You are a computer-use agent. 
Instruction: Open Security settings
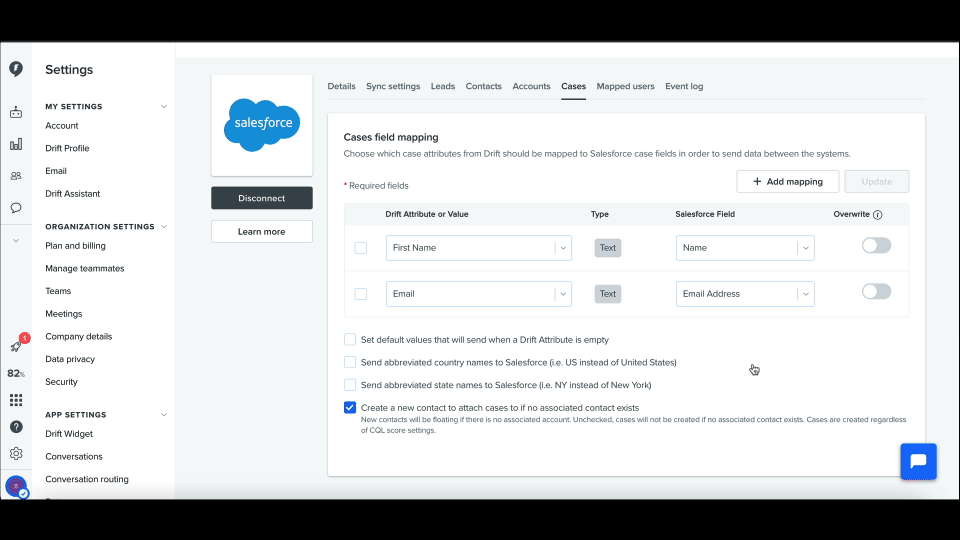click(x=61, y=381)
